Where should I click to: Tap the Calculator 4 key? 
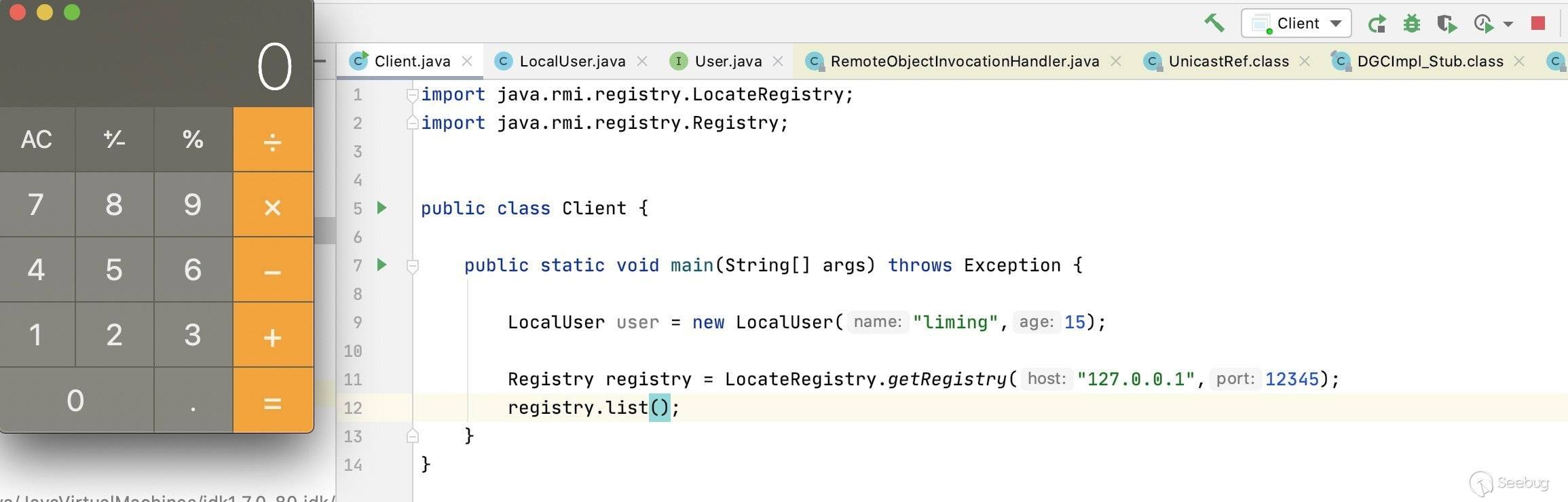point(37,269)
